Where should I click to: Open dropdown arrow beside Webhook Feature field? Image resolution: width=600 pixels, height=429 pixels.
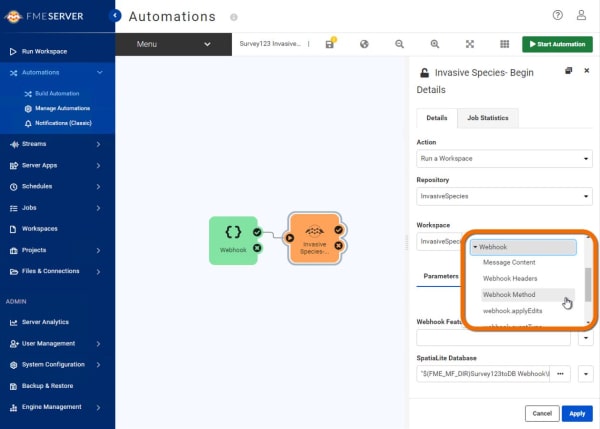tap(585, 338)
